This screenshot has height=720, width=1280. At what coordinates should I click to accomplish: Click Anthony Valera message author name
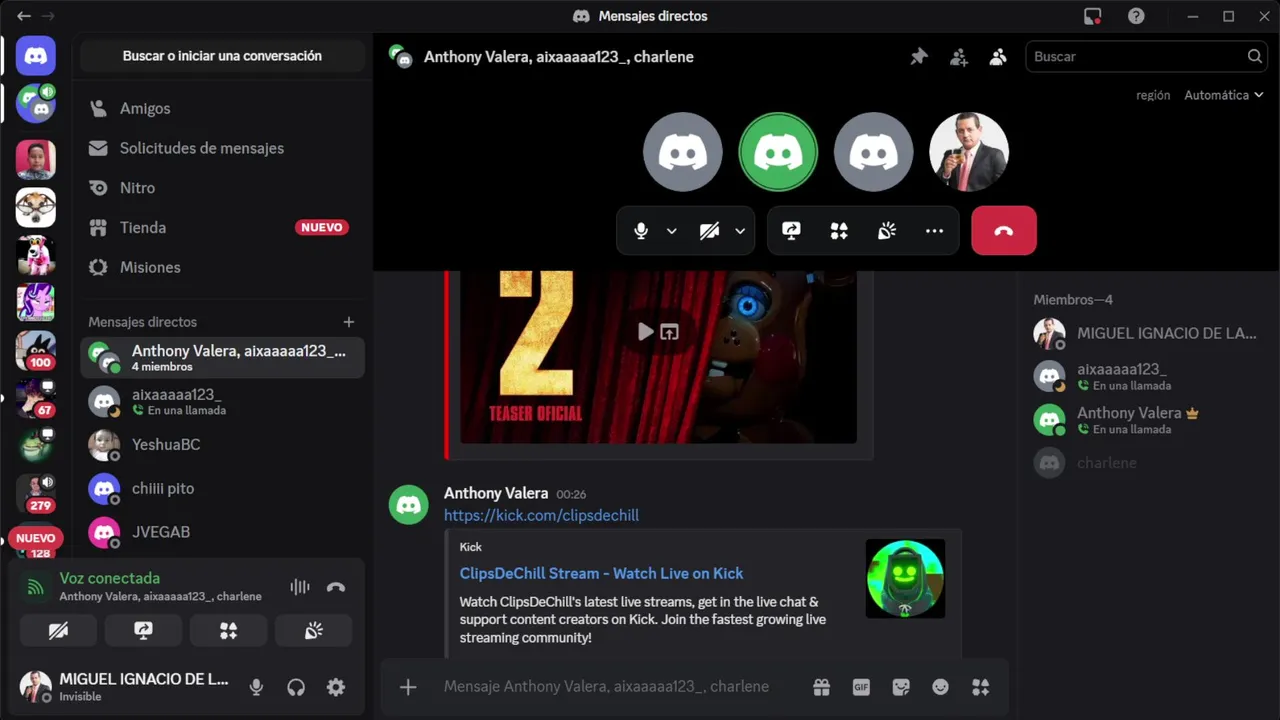(496, 493)
